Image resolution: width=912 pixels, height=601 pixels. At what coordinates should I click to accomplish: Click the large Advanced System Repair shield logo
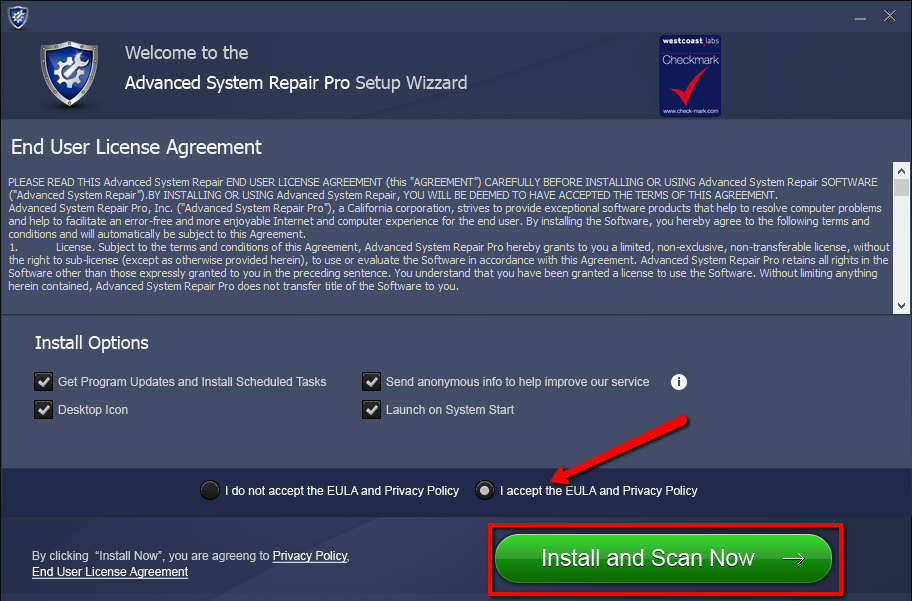tap(69, 73)
